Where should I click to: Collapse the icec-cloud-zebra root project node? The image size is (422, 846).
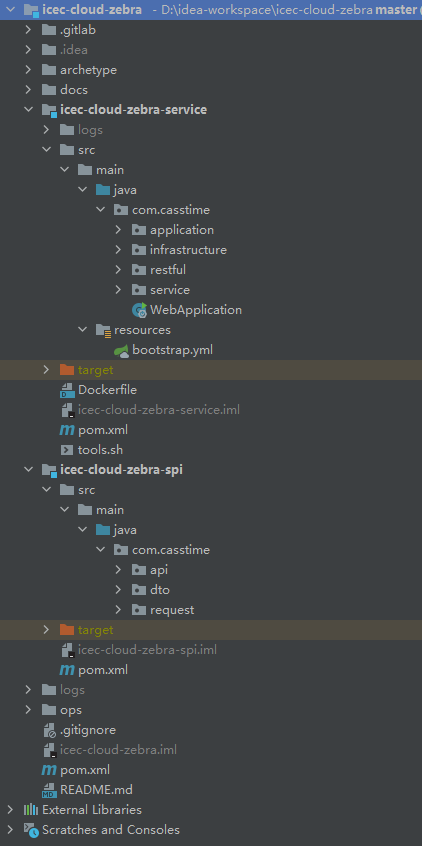point(10,10)
